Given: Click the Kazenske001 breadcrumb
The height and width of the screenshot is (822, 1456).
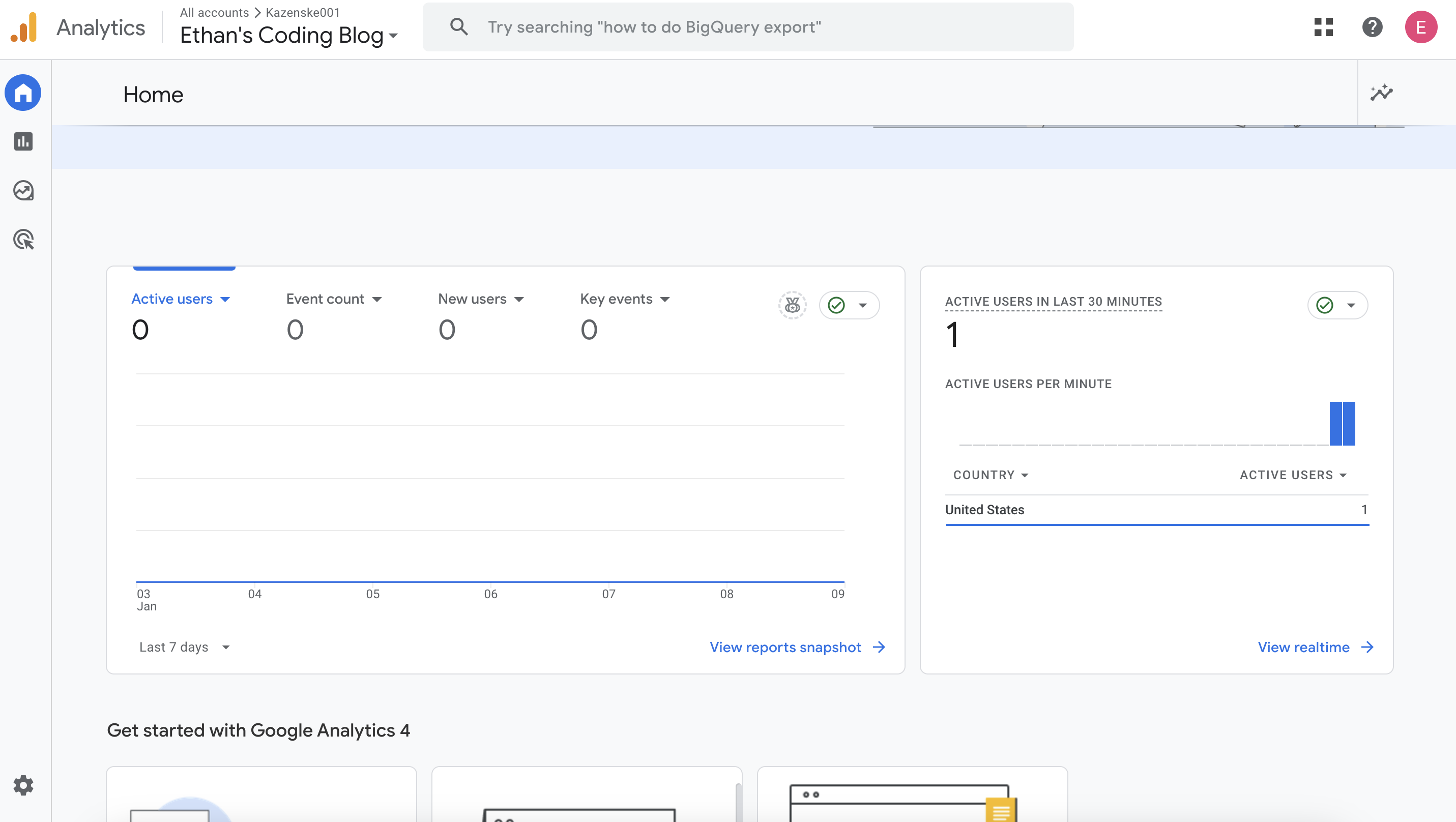Looking at the screenshot, I should tap(303, 12).
